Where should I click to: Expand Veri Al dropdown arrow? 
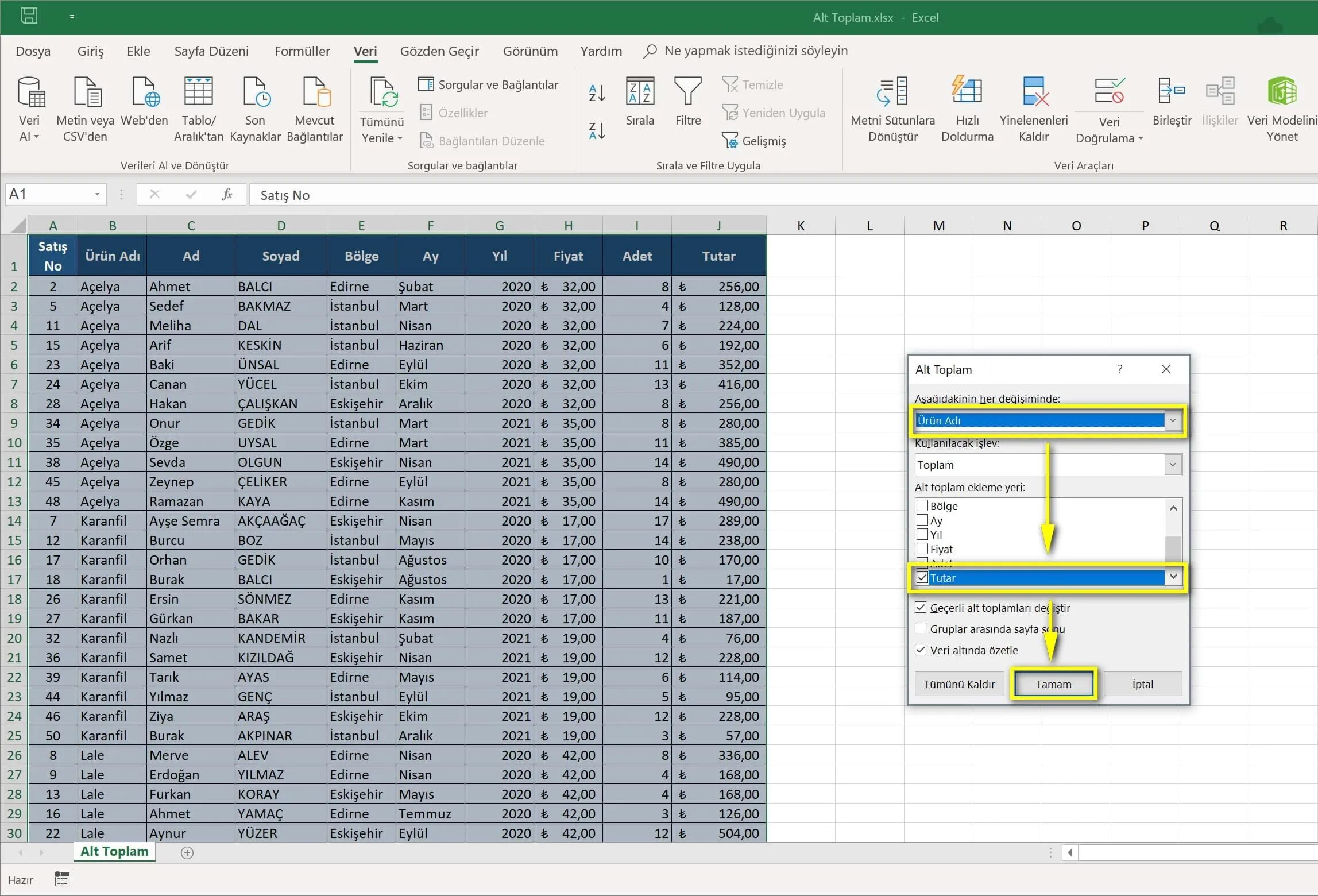[x=36, y=137]
